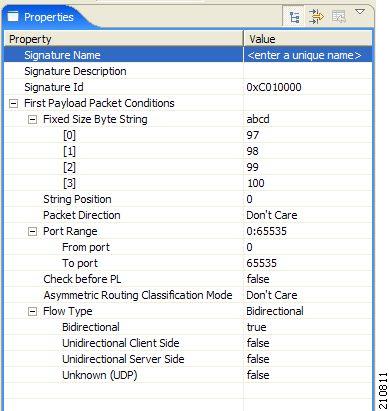Click the value 99
389x411 pixels.
click(x=253, y=167)
